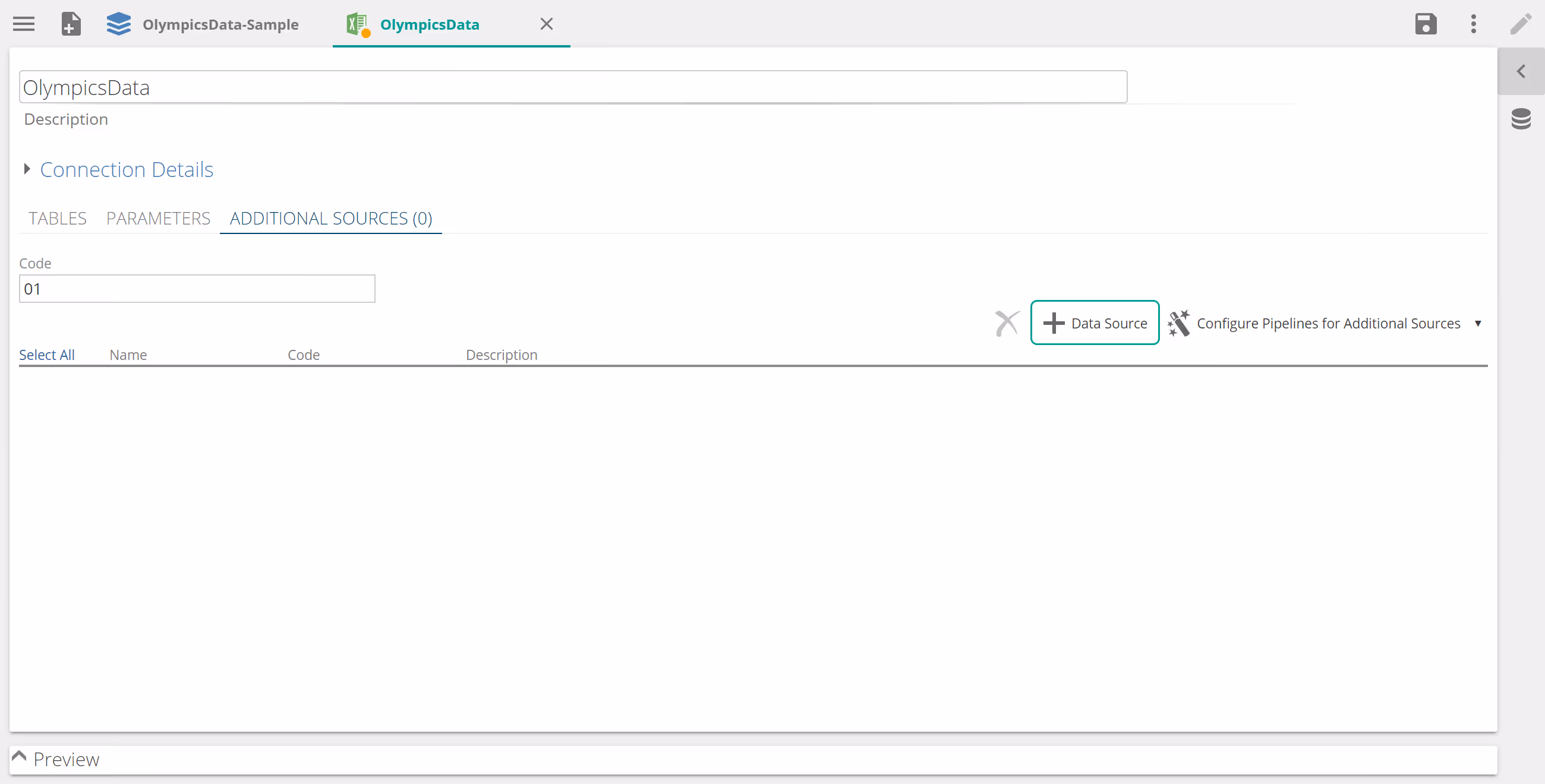Click the pencil edit icon
Viewport: 1545px width, 784px height.
click(1521, 24)
